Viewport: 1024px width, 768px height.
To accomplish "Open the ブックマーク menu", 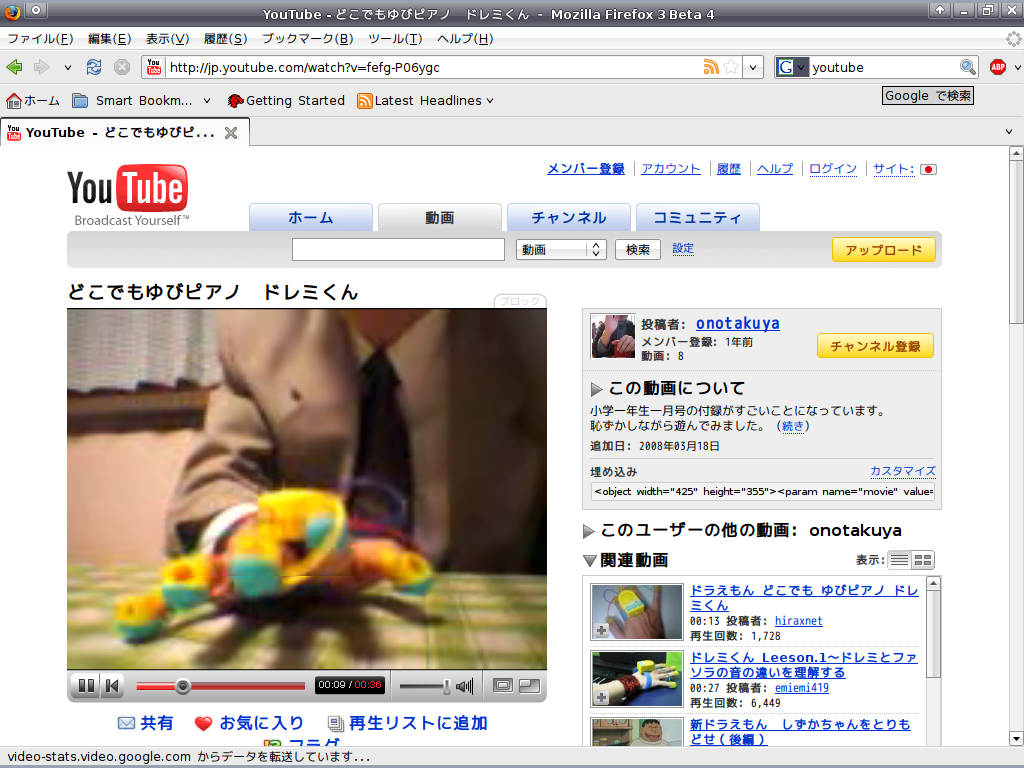I will [x=308, y=39].
